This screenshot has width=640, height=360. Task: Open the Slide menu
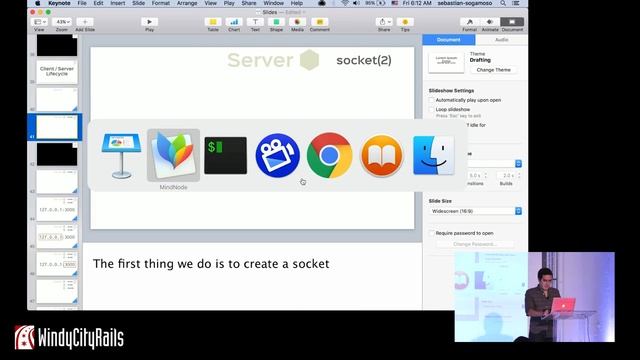pos(138,3)
